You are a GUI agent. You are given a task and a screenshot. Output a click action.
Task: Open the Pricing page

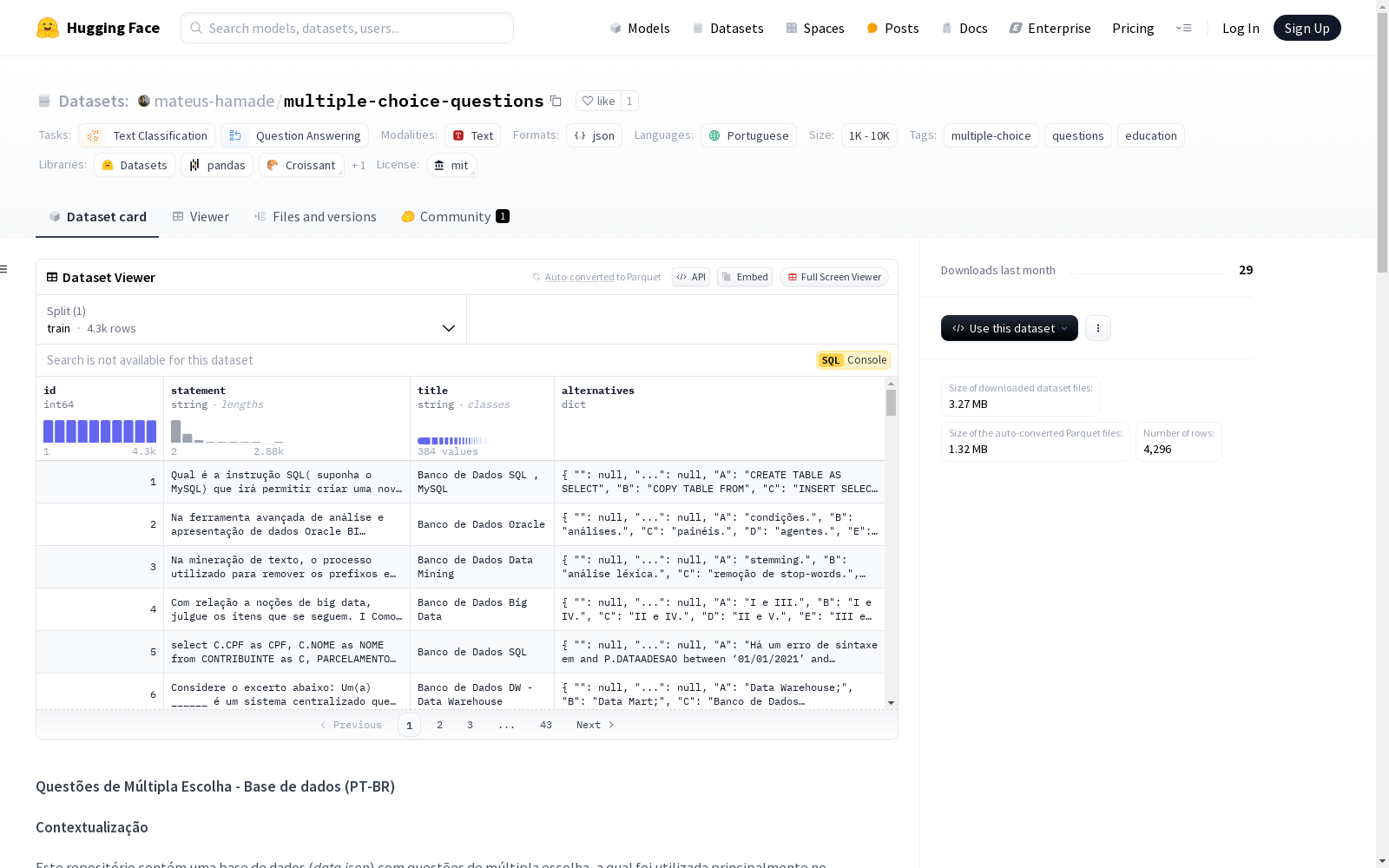(x=1133, y=28)
